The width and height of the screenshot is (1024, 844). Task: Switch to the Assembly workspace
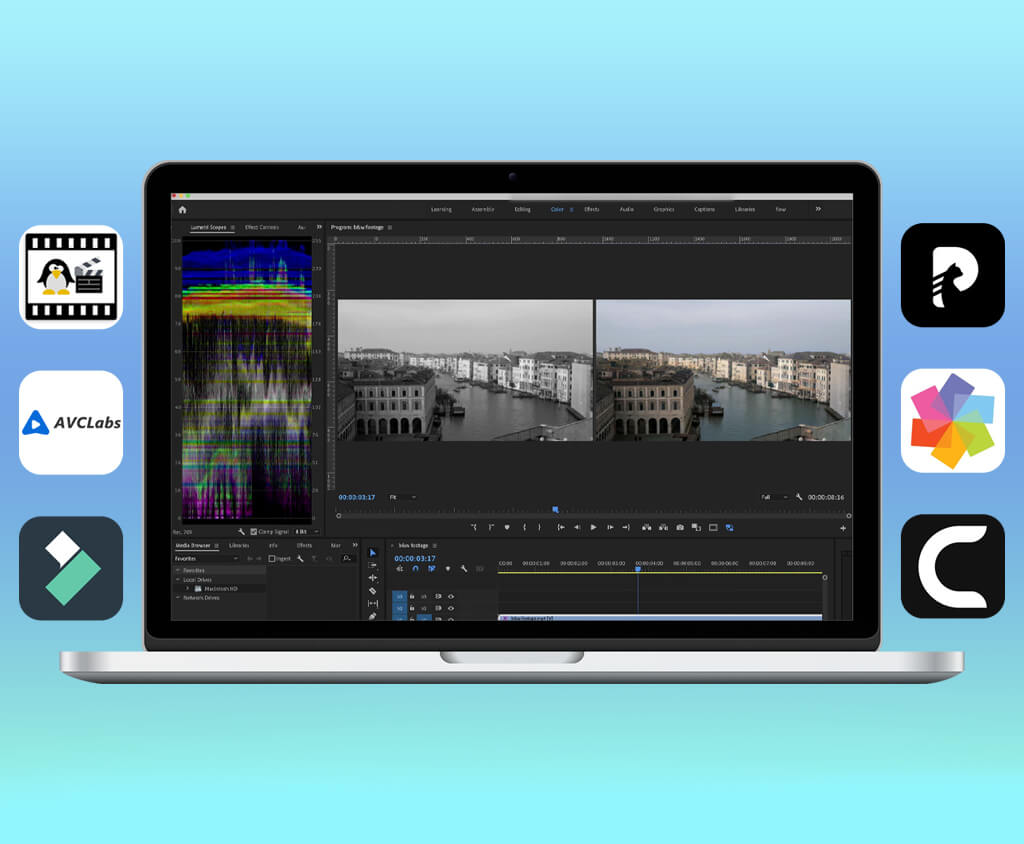click(x=483, y=210)
